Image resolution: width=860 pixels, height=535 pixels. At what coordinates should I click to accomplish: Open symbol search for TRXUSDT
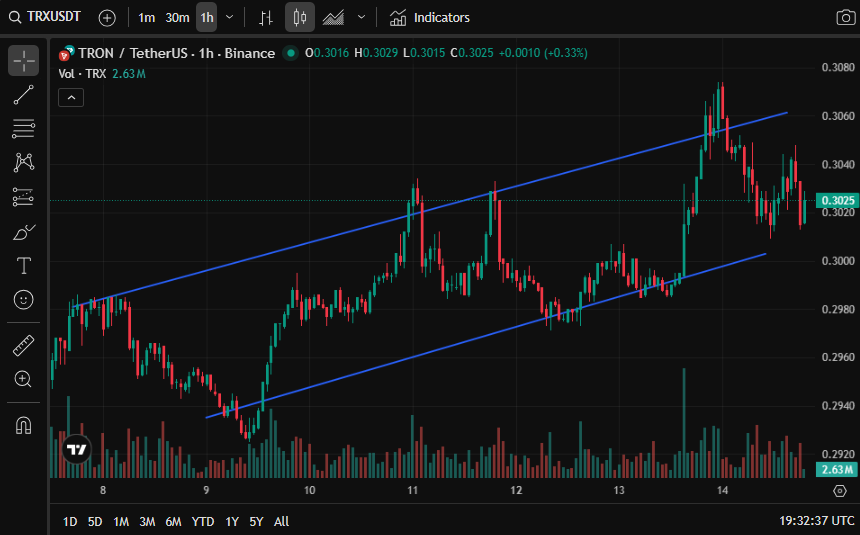pyautogui.click(x=45, y=17)
